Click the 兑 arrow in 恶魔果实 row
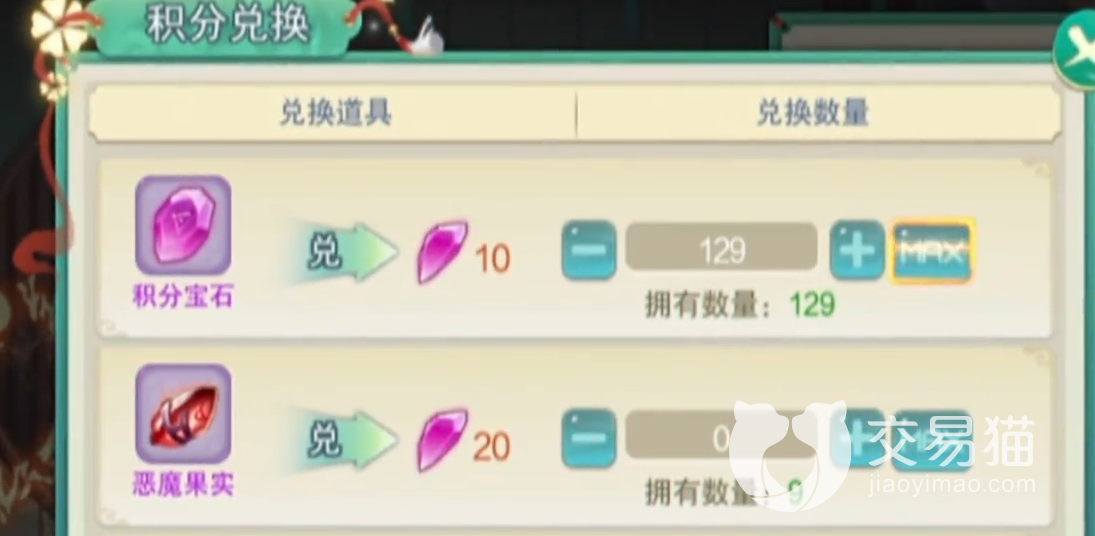1095x536 pixels. 343,440
